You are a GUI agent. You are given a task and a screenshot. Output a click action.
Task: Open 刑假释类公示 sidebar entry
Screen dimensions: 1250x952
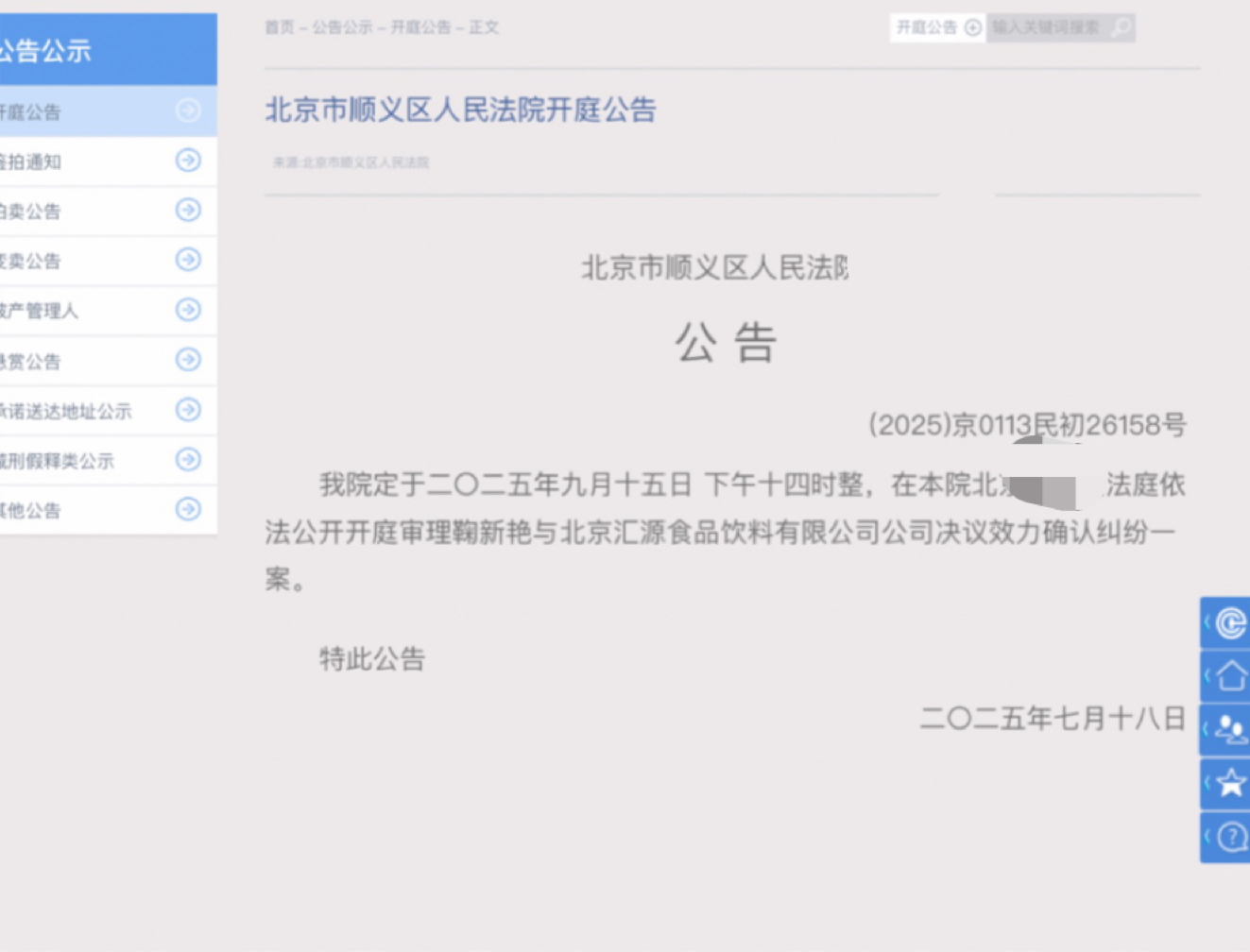pos(108,460)
